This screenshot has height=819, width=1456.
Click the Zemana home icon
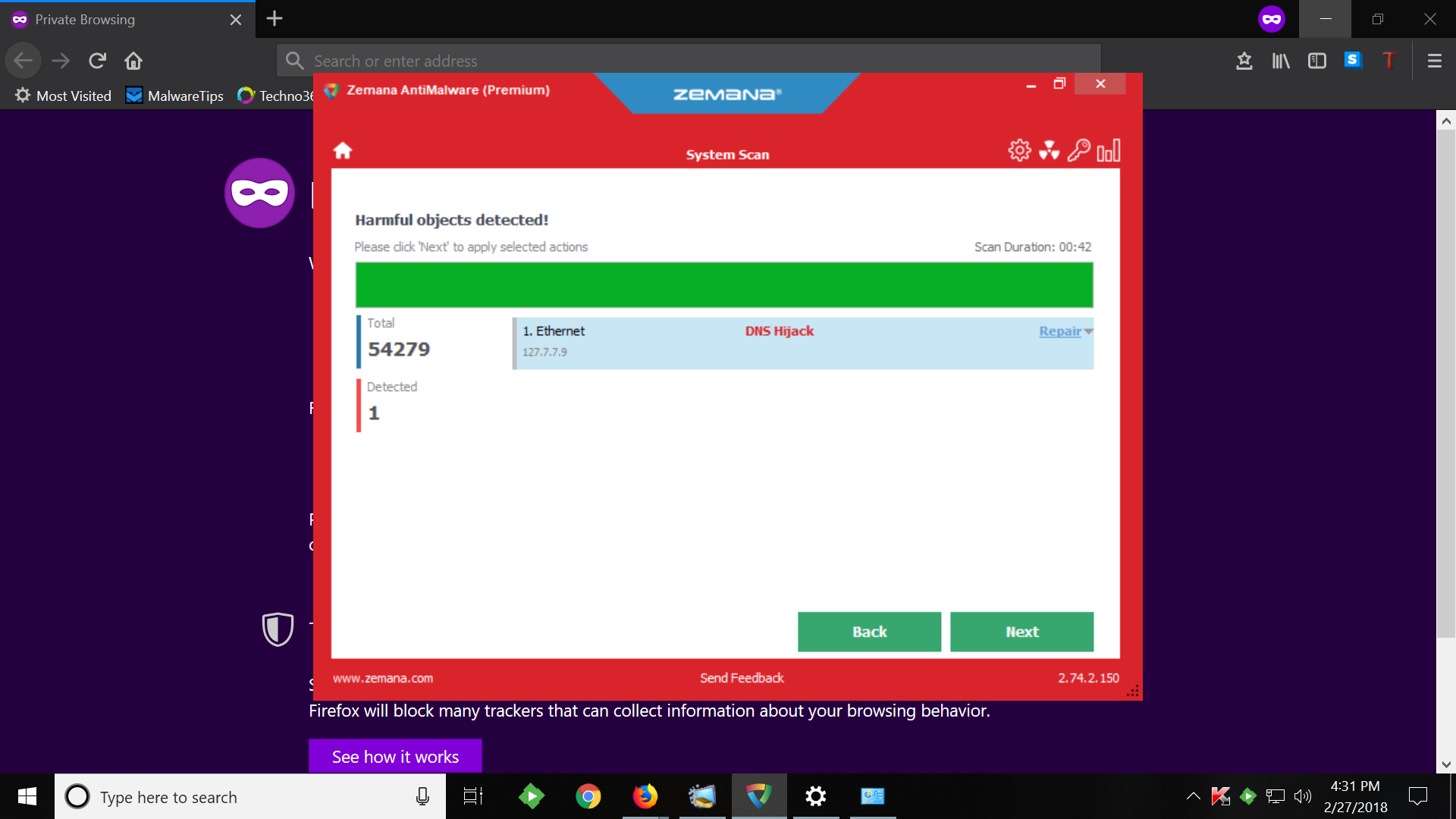[343, 151]
